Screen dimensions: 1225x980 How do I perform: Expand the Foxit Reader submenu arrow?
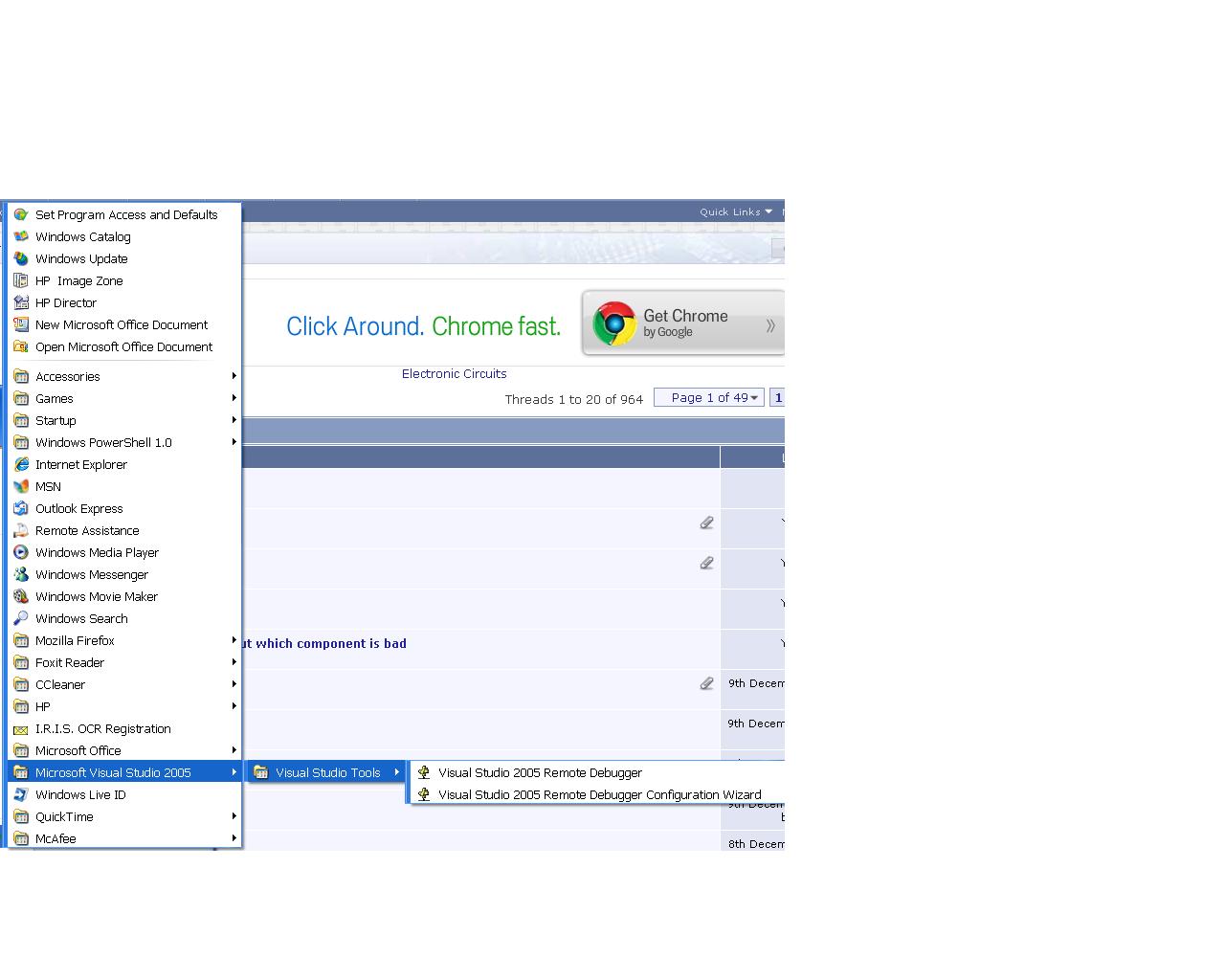point(234,662)
